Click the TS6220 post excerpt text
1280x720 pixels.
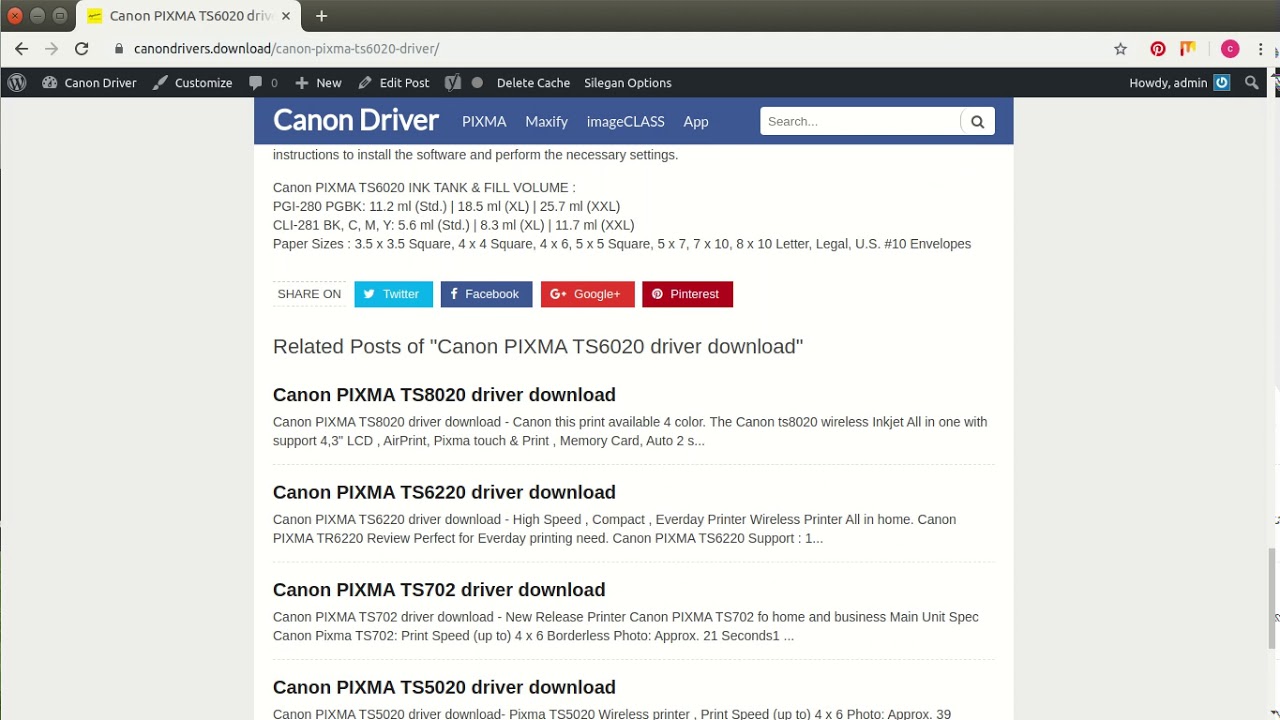pos(614,529)
